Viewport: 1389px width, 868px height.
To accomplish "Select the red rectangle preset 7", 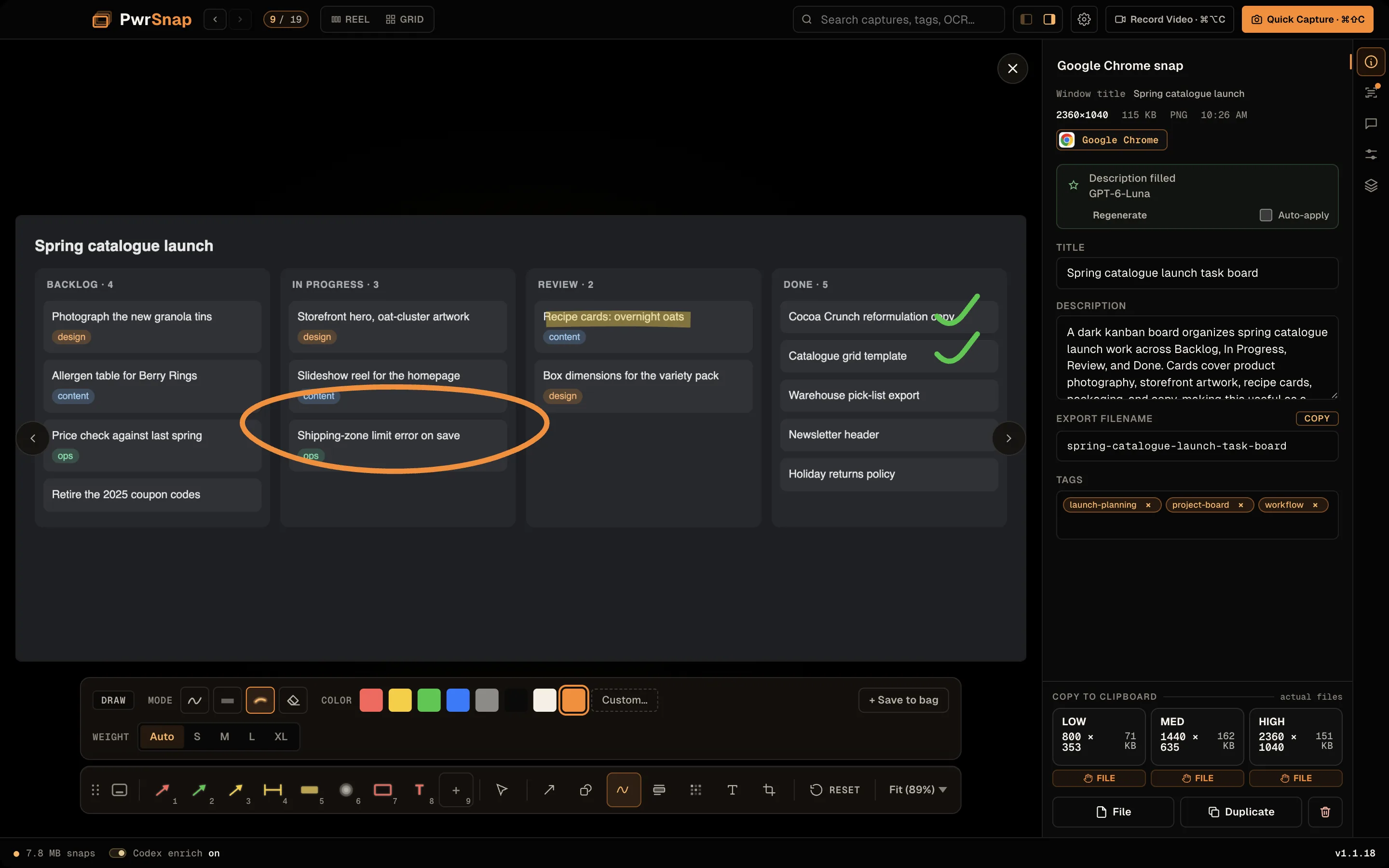I will (x=383, y=790).
